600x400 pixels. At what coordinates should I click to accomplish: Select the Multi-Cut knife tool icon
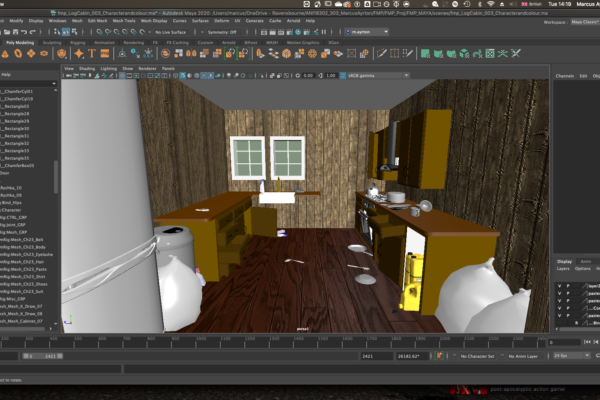tap(381, 54)
